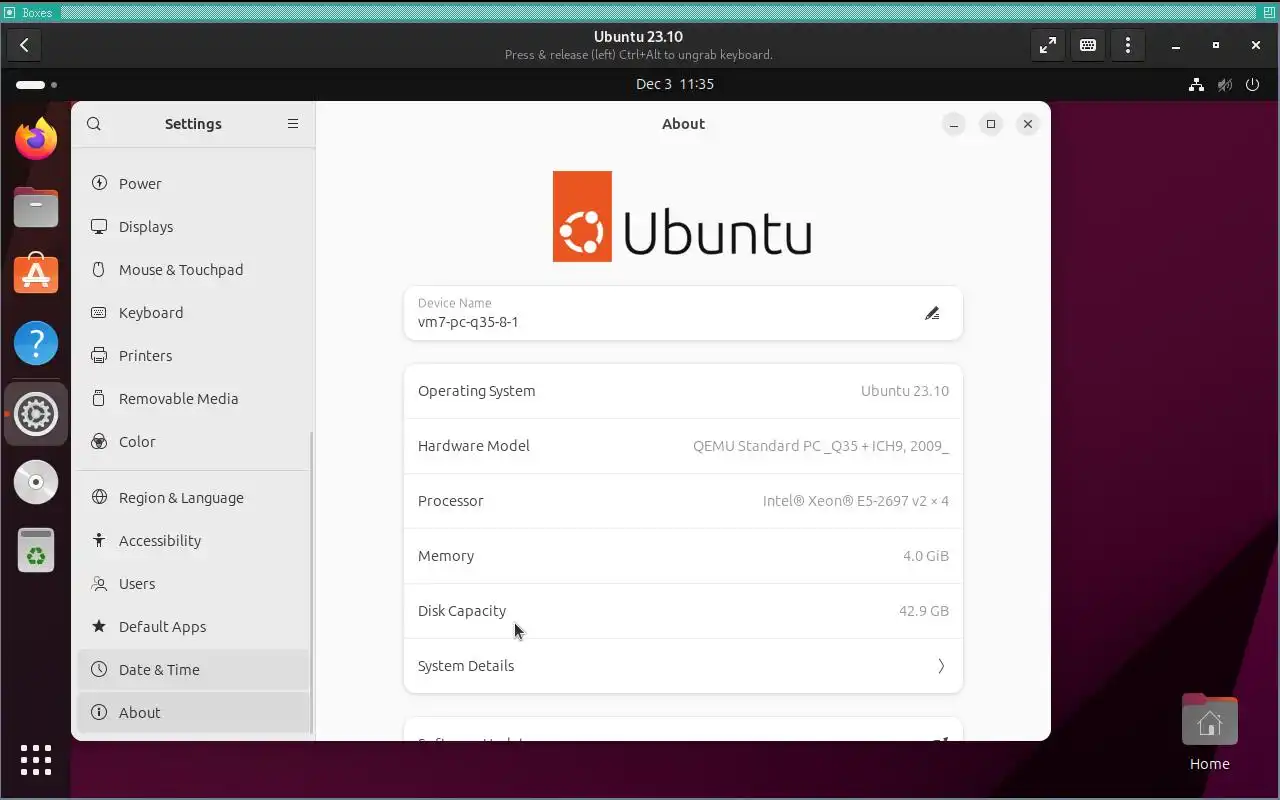Viewport: 1280px width, 800px height.
Task: Select Power in sidebar
Action: click(193, 183)
